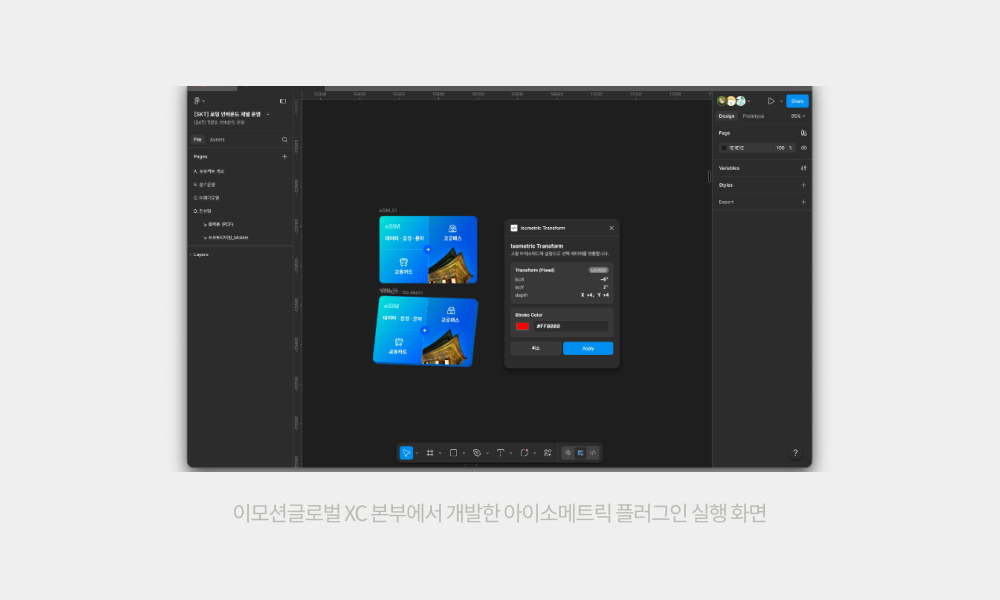Click the page background opacity 100 field
The width and height of the screenshot is (1000, 600).
pyautogui.click(x=783, y=148)
